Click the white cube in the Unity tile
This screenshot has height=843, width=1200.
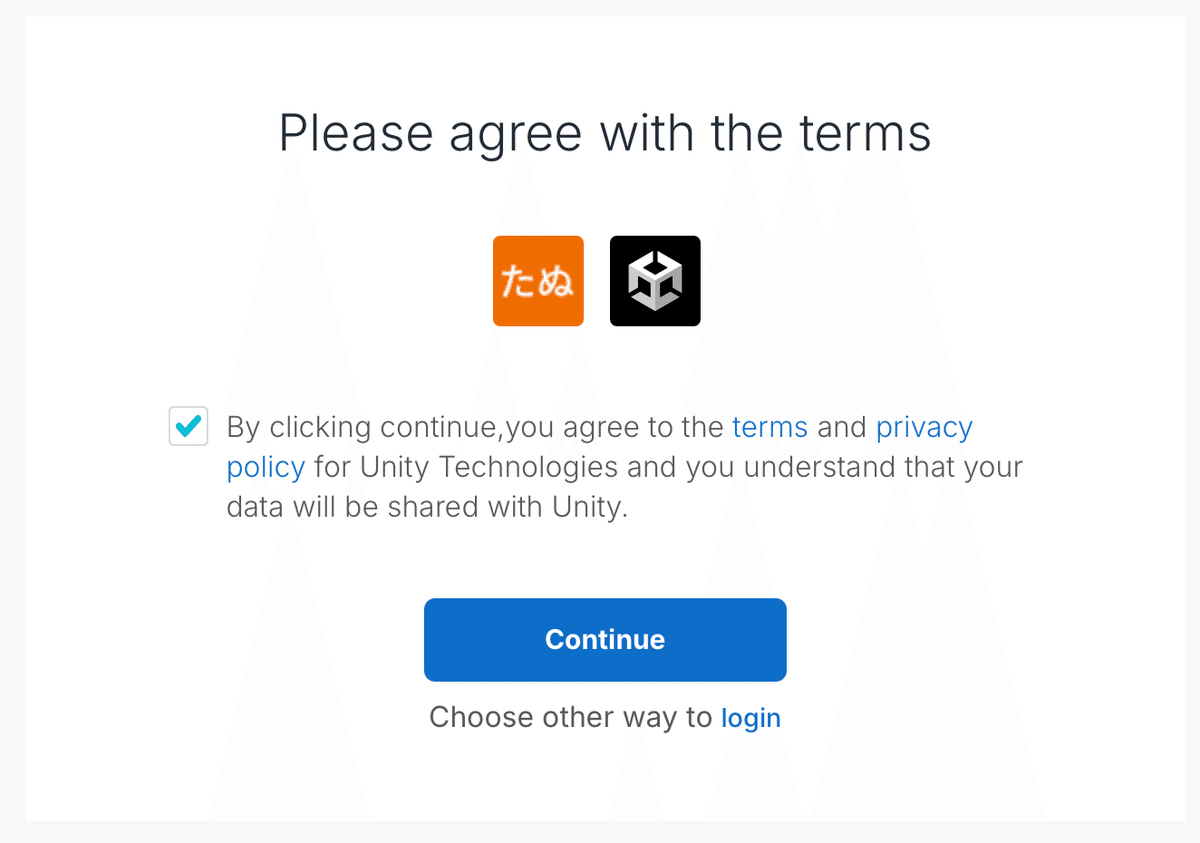655,280
